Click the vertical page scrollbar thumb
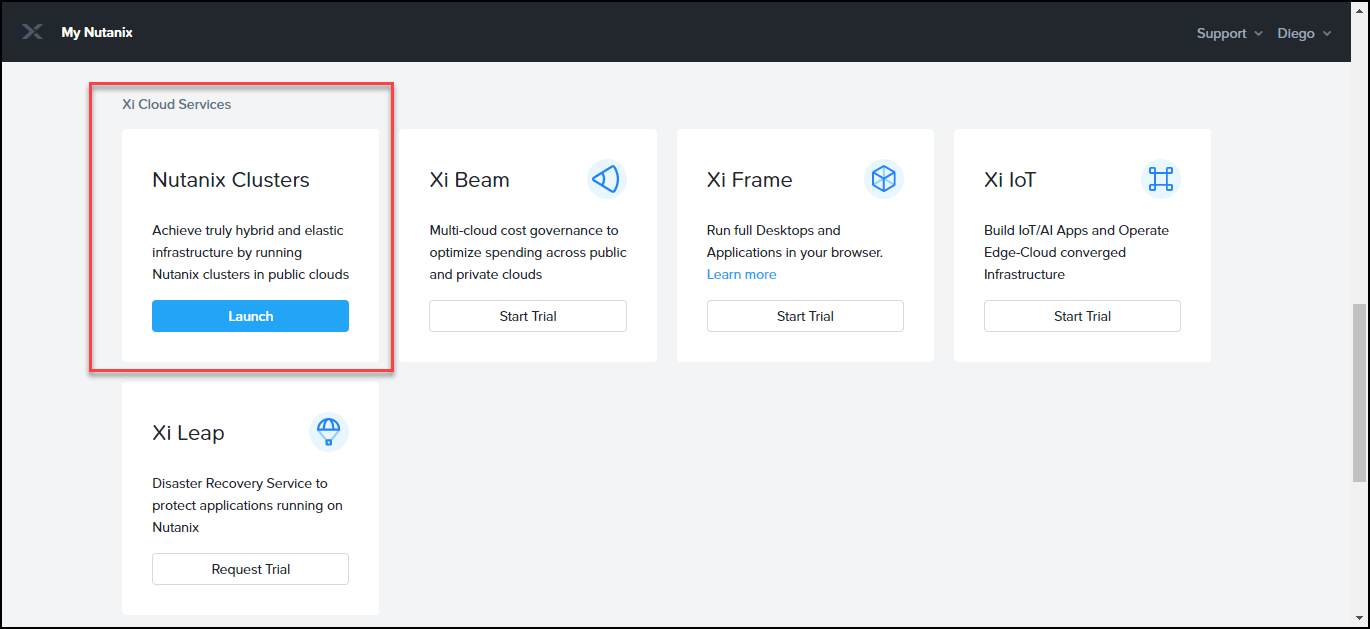This screenshot has height=629, width=1370. pos(1359,400)
